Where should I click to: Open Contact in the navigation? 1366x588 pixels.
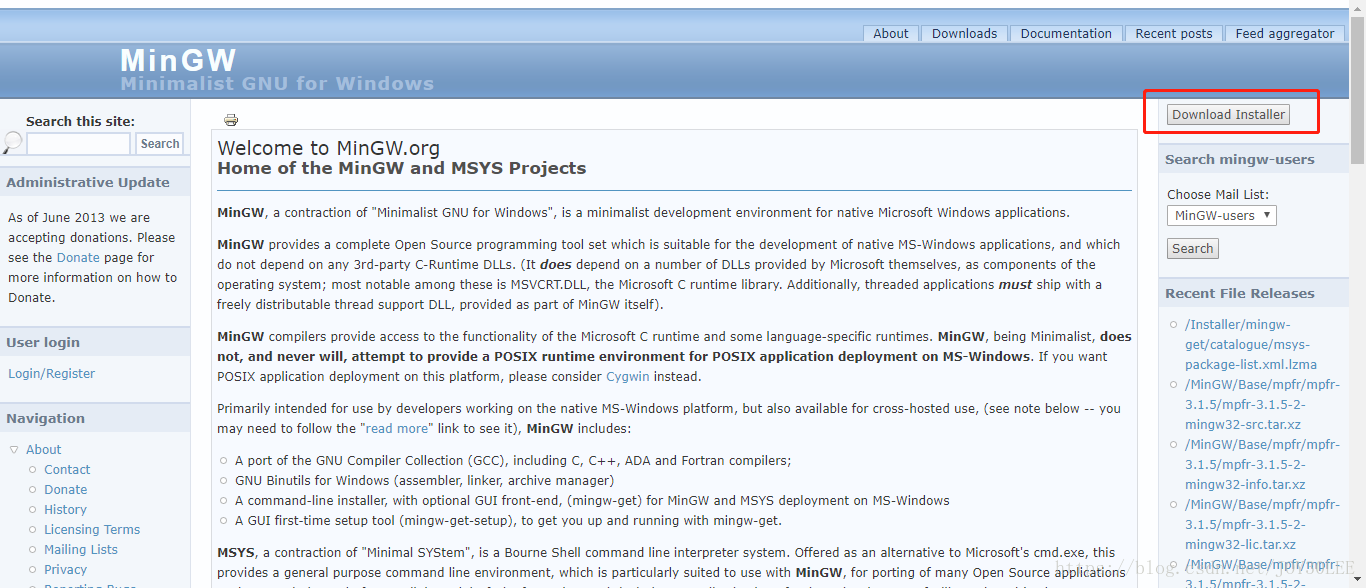point(67,469)
